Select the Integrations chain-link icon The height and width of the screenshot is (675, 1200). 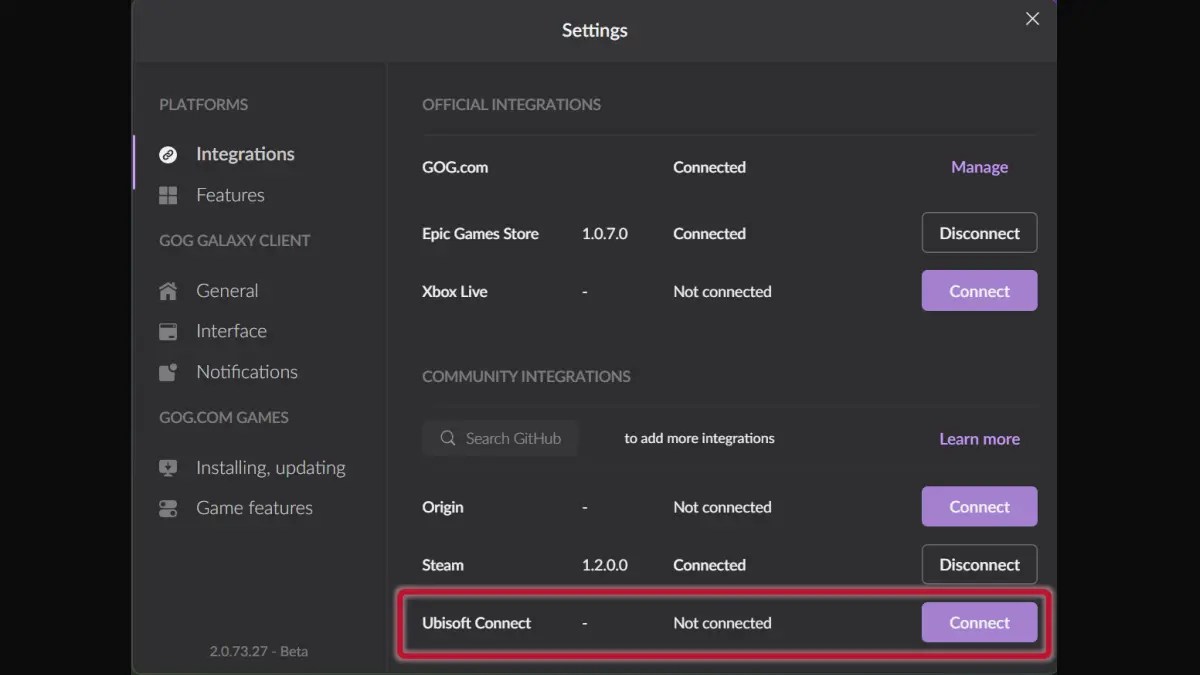tap(170, 153)
